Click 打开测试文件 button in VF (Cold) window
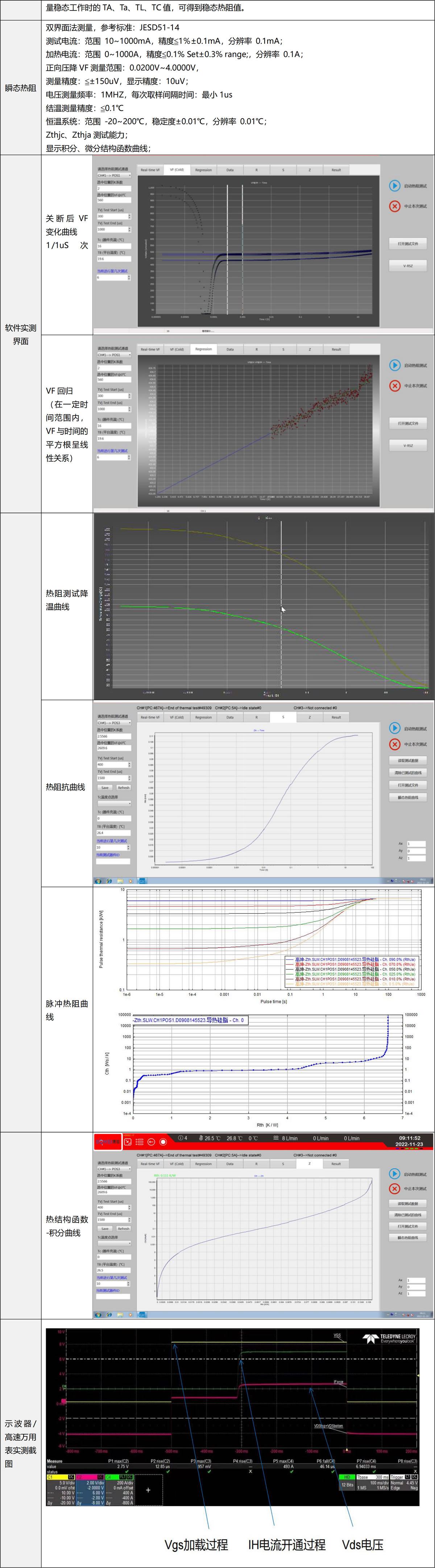 pyautogui.click(x=408, y=244)
